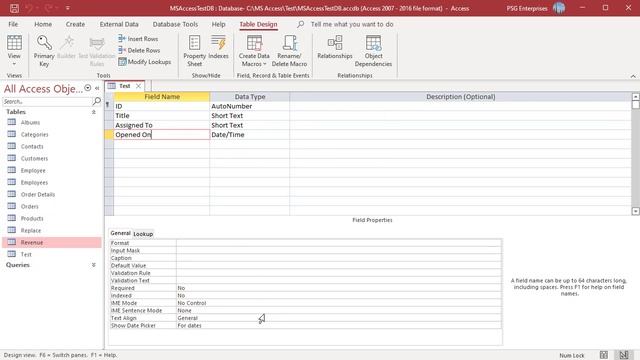Open the Customize Quick Access Toolbar dropdown
This screenshot has width=640, height=360.
[x=68, y=8]
